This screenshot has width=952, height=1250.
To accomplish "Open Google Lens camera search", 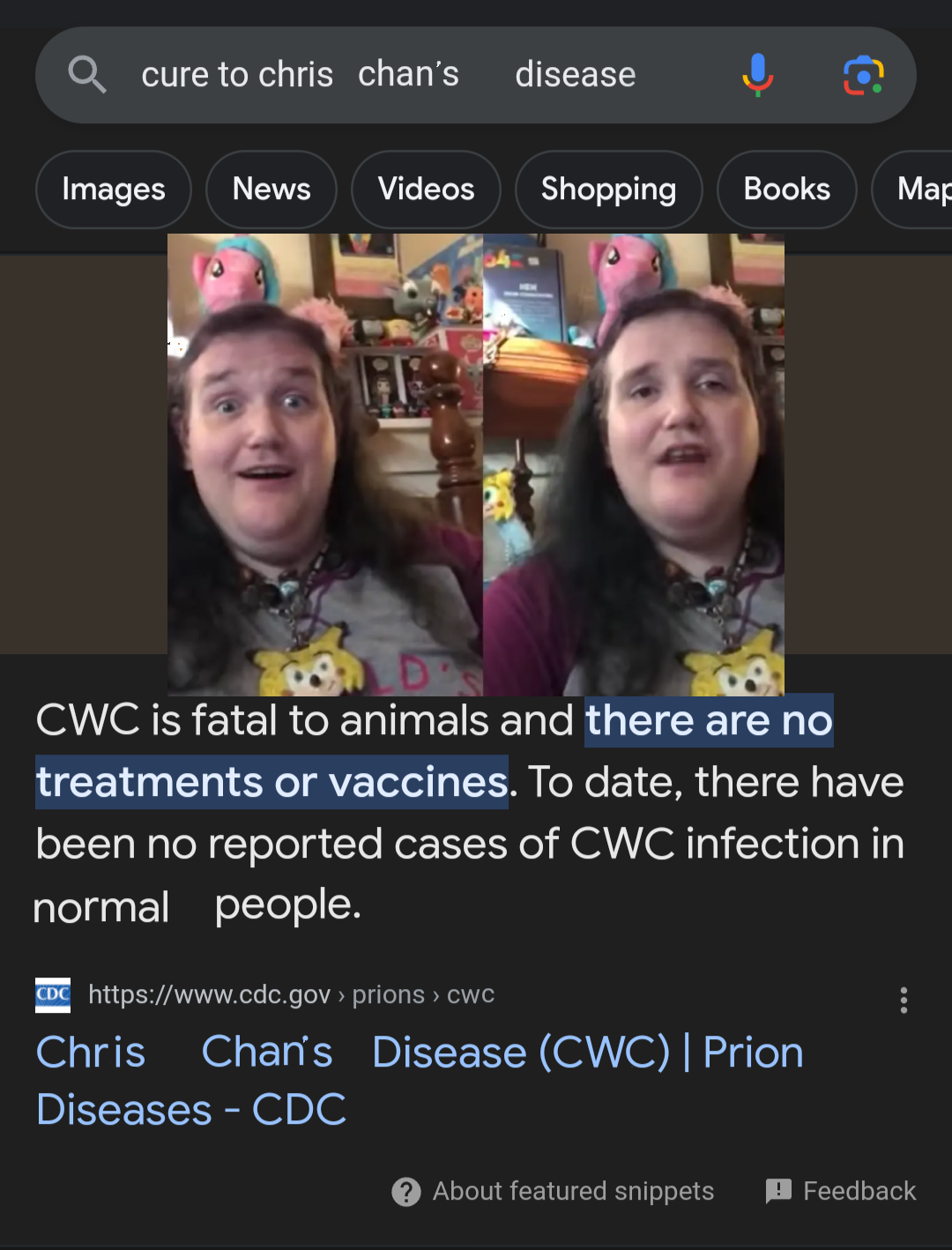I will [x=864, y=75].
